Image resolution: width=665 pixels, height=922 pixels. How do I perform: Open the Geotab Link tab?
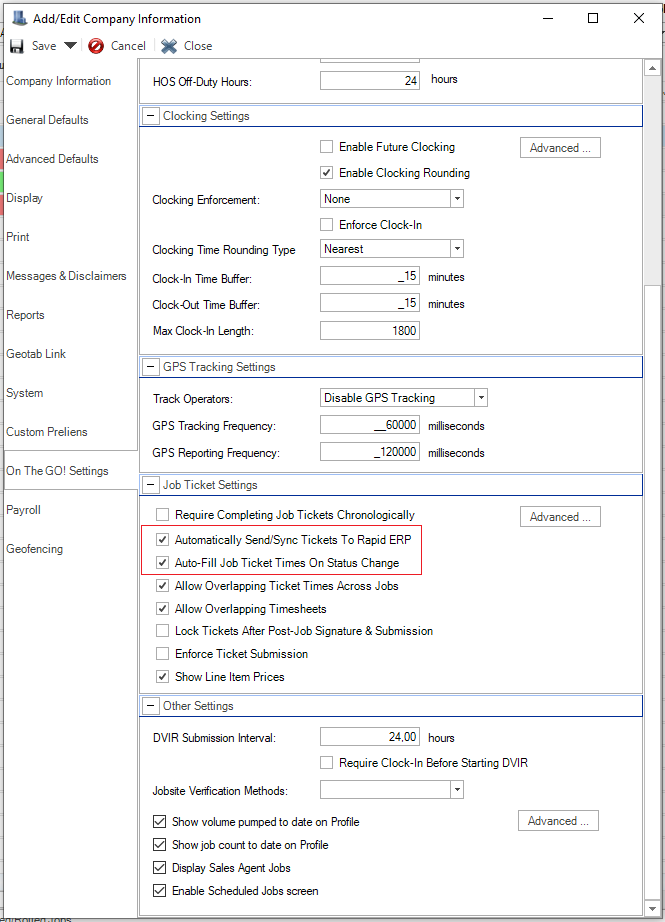click(36, 354)
